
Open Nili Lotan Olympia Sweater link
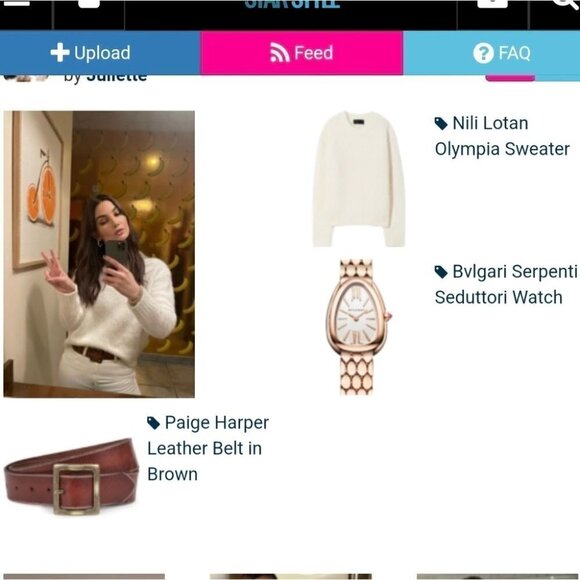pyautogui.click(x=502, y=136)
